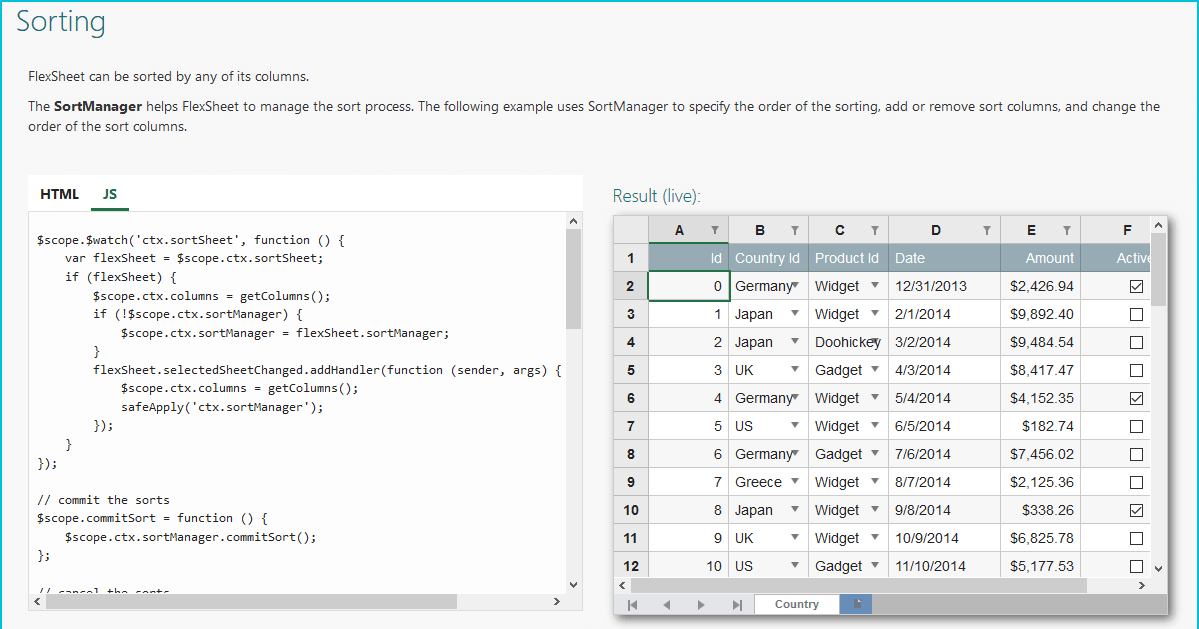
Task: Click the filter icon in column E header
Action: pos(1067,230)
